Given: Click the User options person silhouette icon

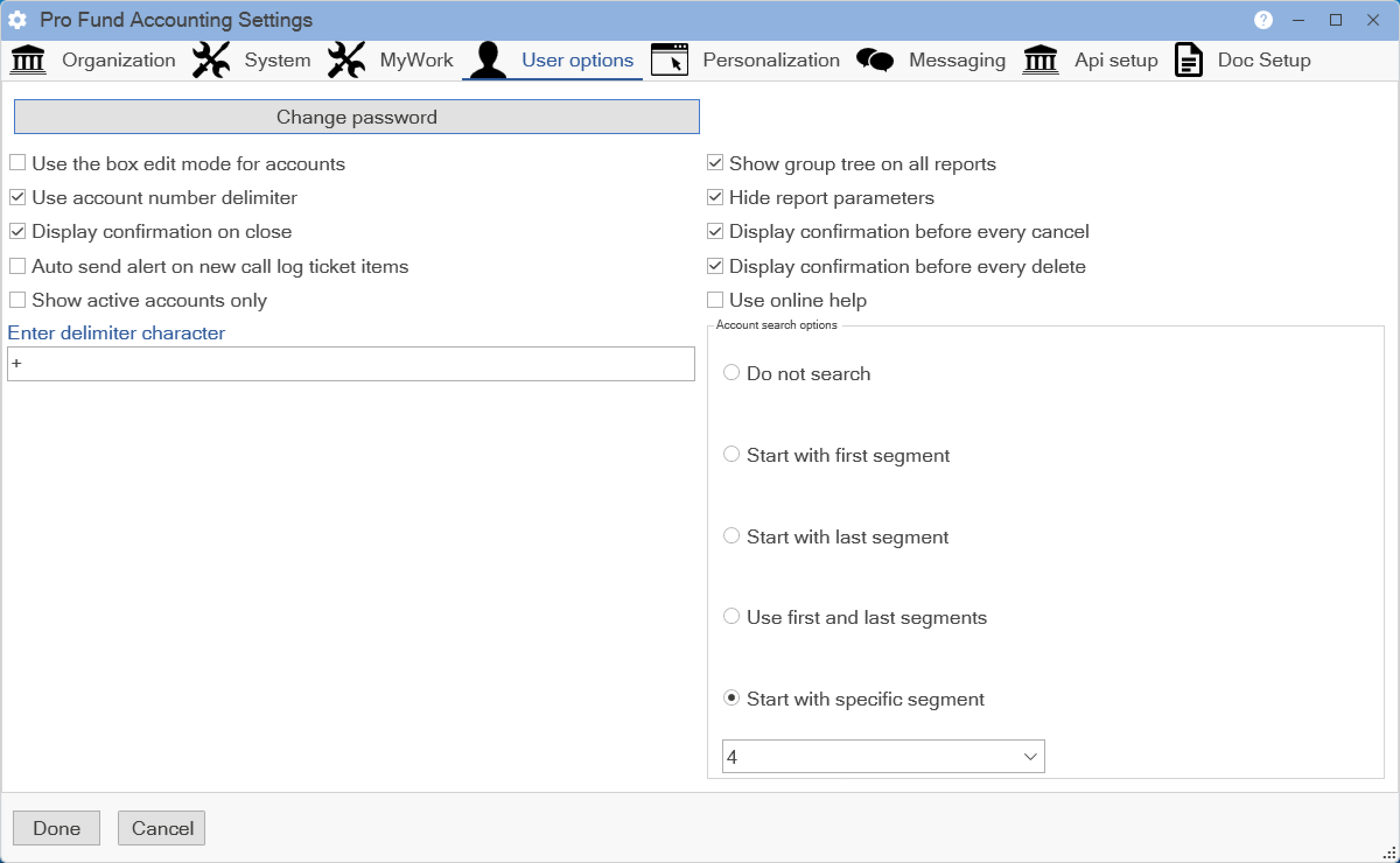Looking at the screenshot, I should pos(488,59).
